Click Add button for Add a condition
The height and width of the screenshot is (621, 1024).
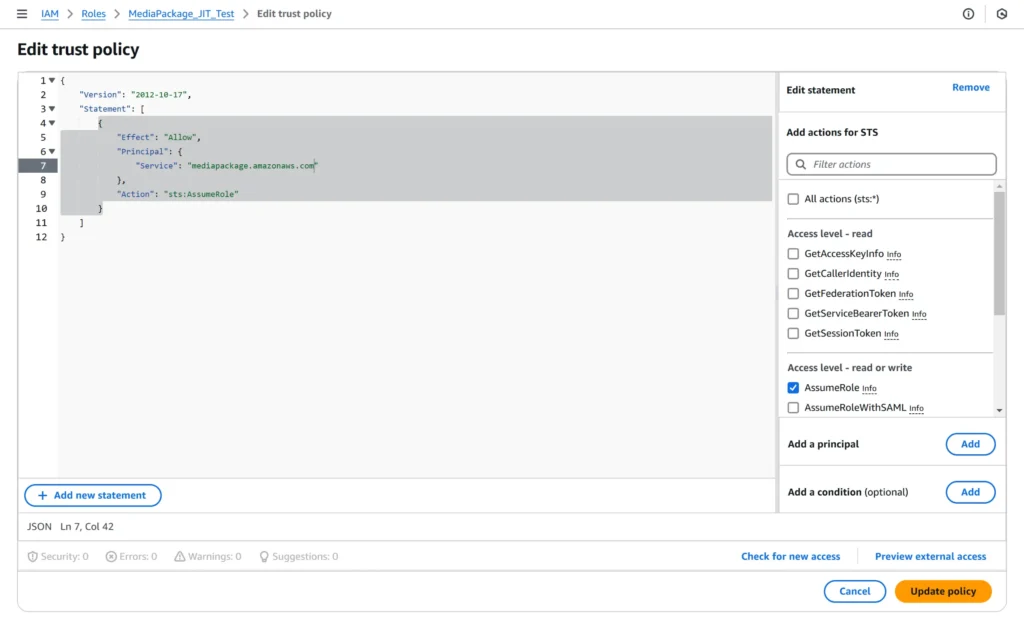(970, 492)
